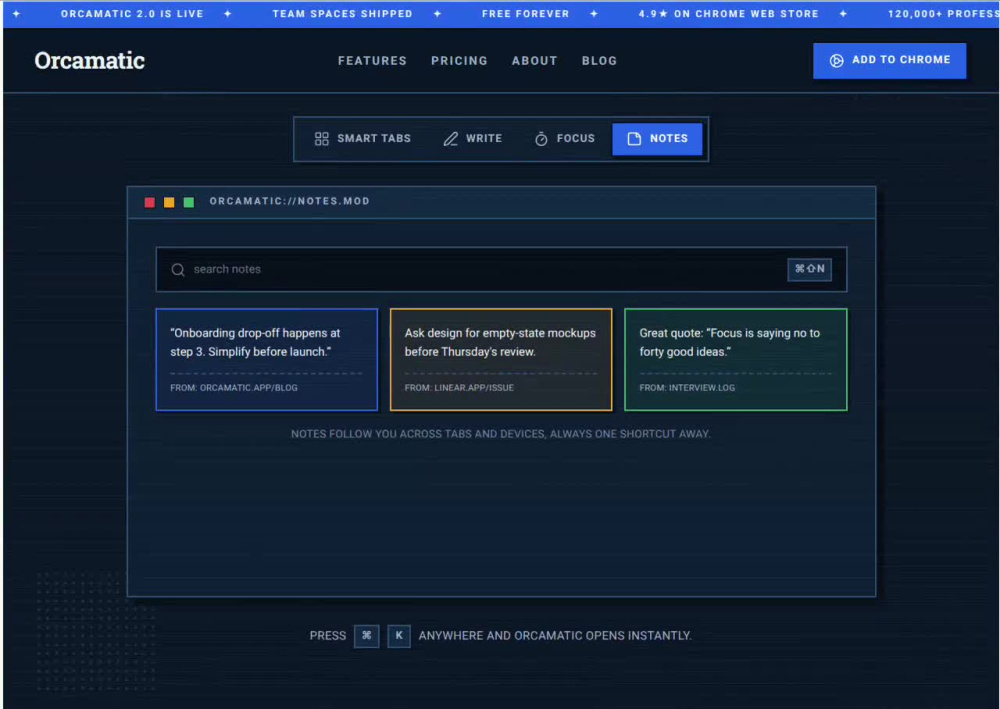
Task: Open the Notes tab
Action: [657, 138]
